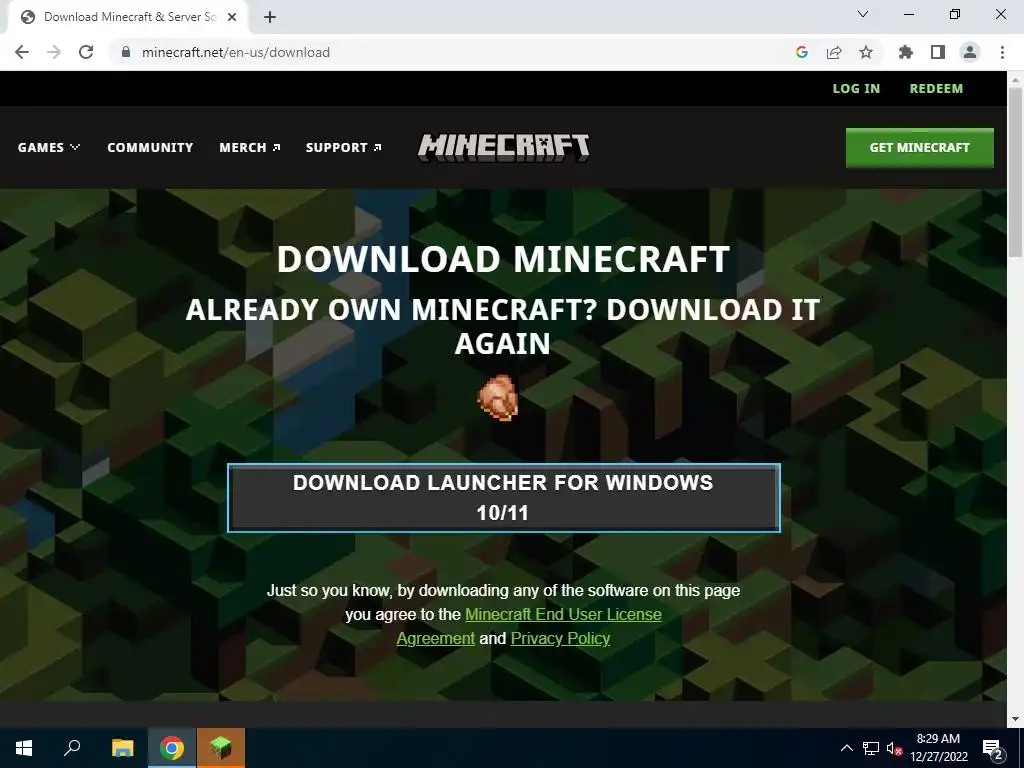Click the page vertical scrollbar thumb
The image size is (1024, 768).
tap(1015, 173)
